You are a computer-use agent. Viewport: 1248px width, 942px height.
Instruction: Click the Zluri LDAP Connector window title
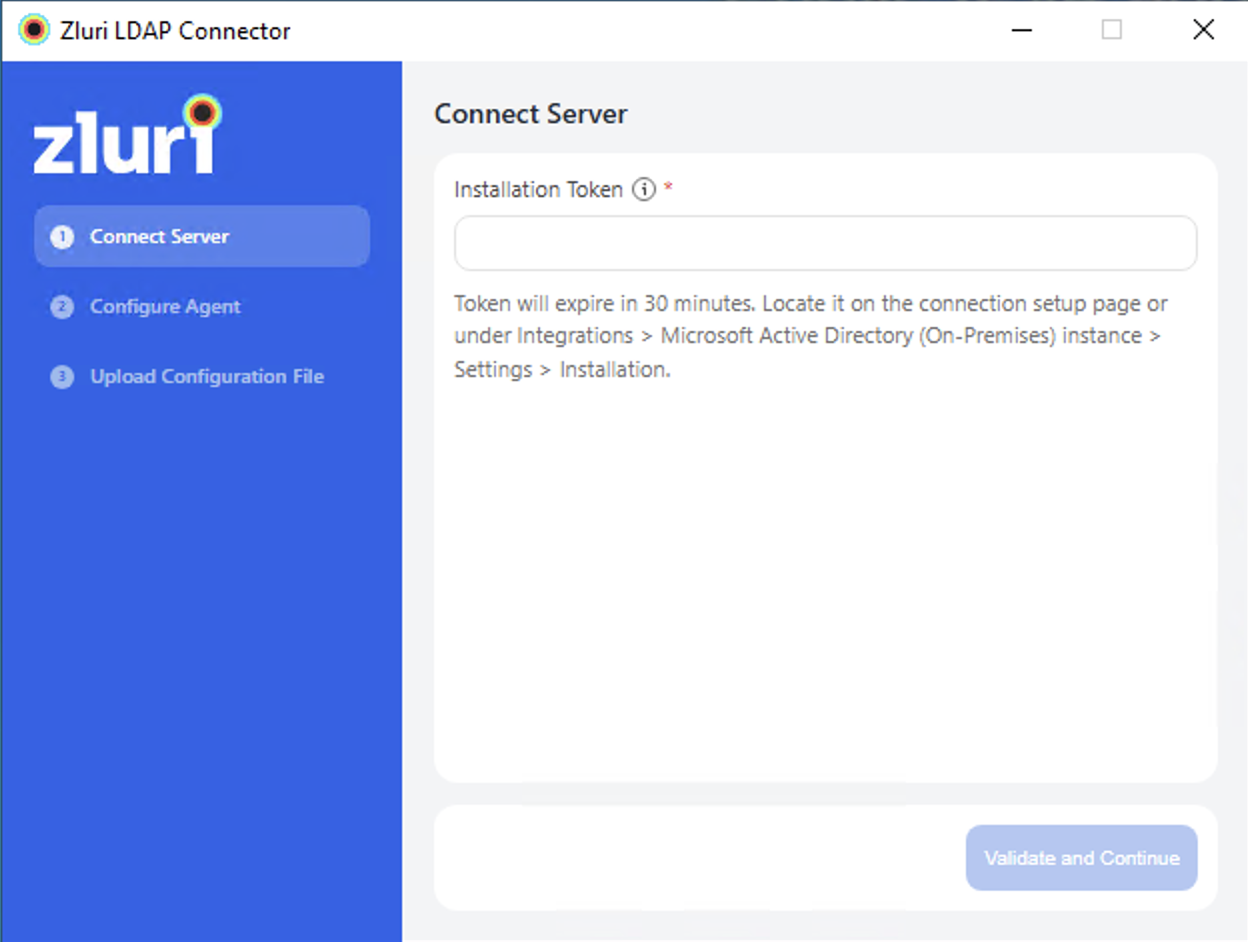pos(175,31)
